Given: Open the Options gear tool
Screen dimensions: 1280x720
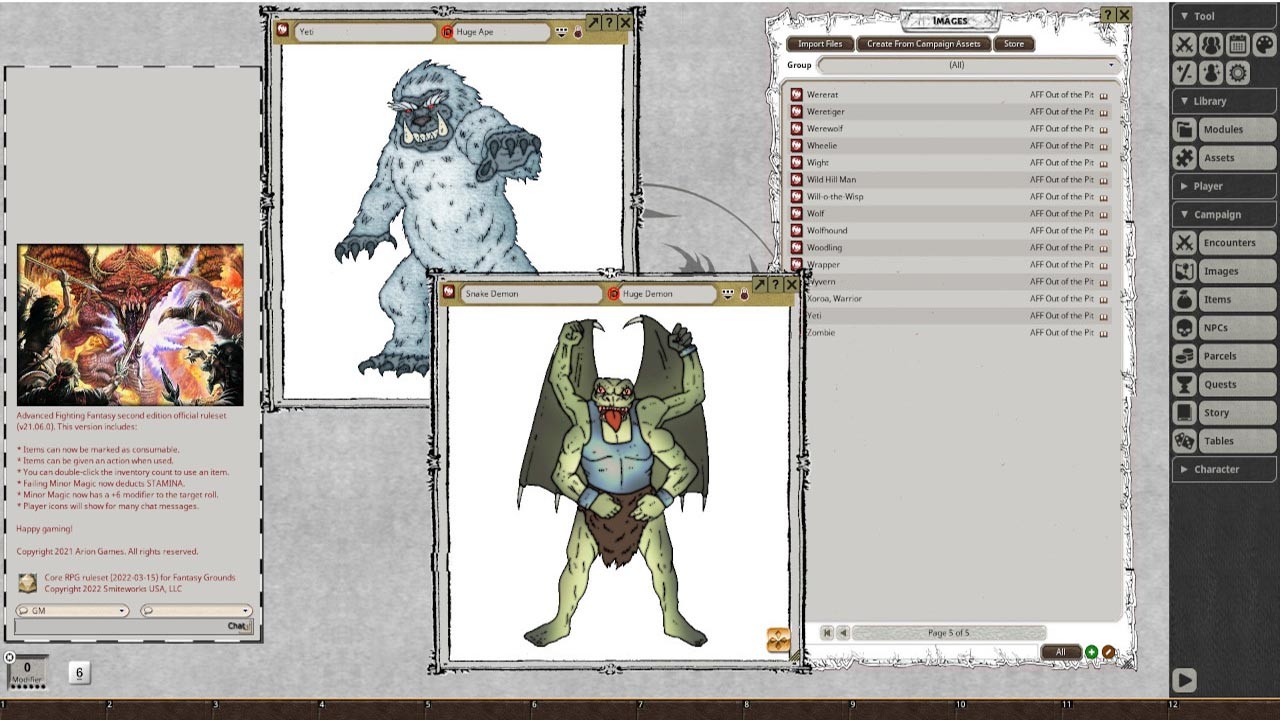Looking at the screenshot, I should click(x=1238, y=72).
